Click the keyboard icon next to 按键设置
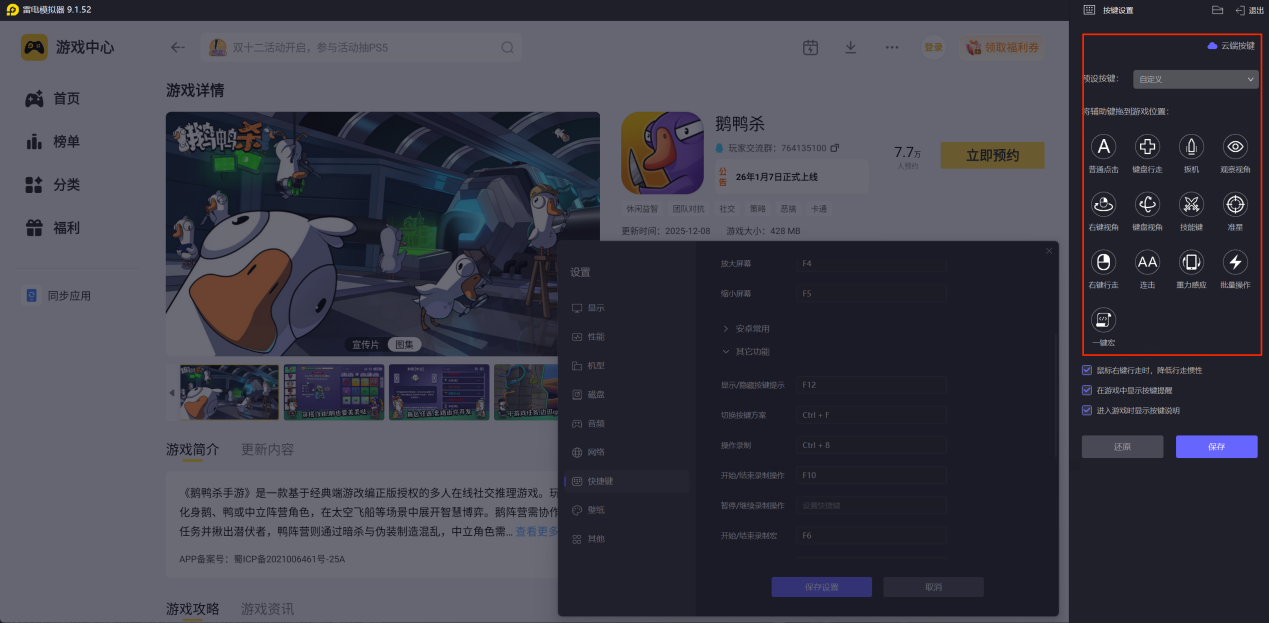The width and height of the screenshot is (1269, 623). click(1089, 10)
